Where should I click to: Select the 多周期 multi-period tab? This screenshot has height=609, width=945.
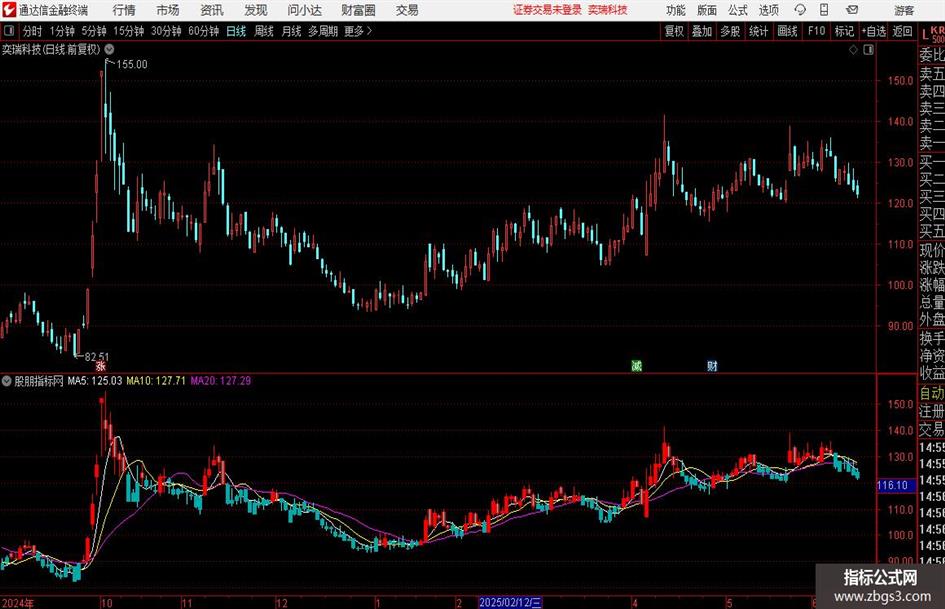(x=323, y=31)
